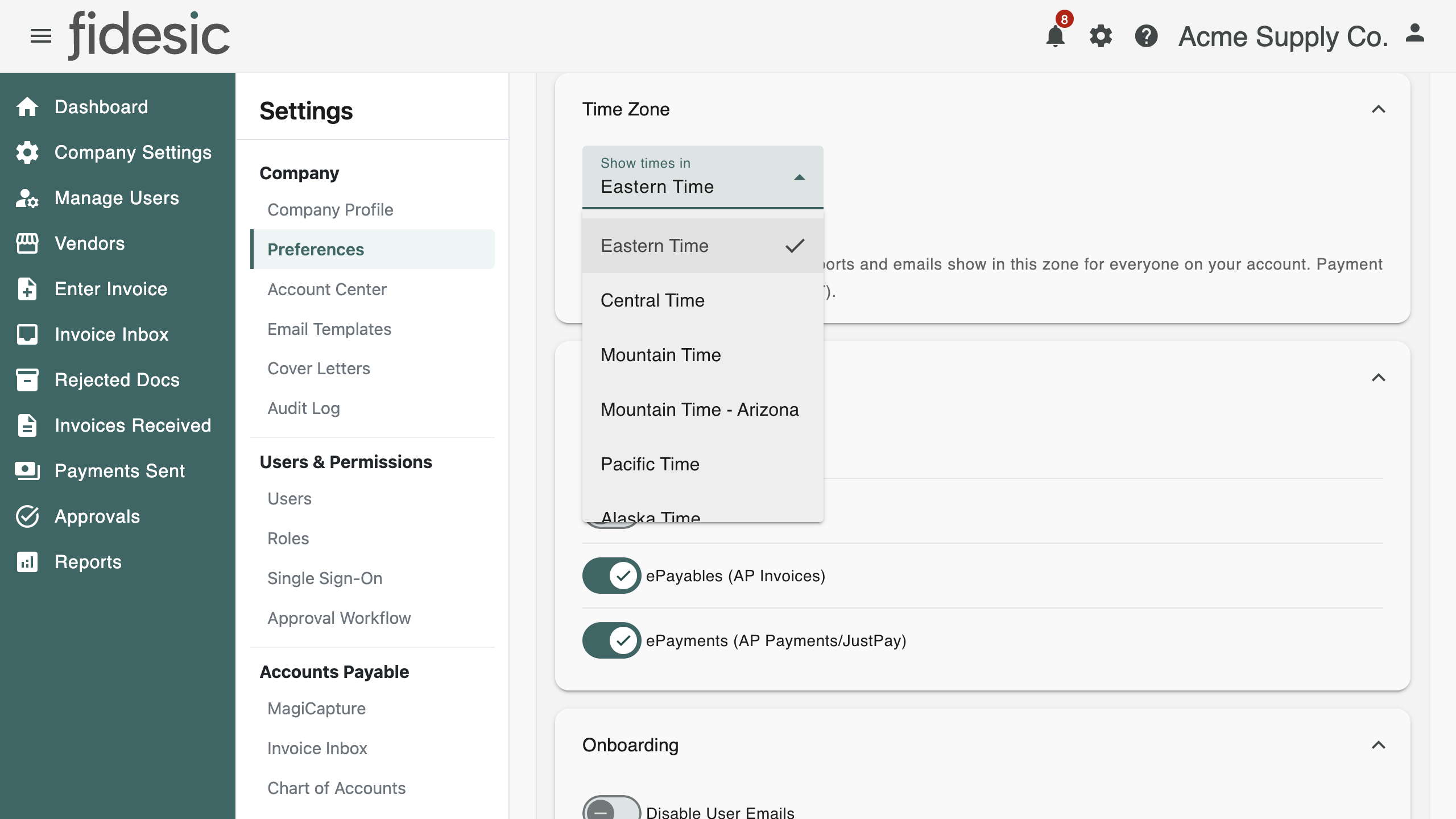
Task: Click the Company Settings gear icon in sidebar
Action: [x=27, y=152]
